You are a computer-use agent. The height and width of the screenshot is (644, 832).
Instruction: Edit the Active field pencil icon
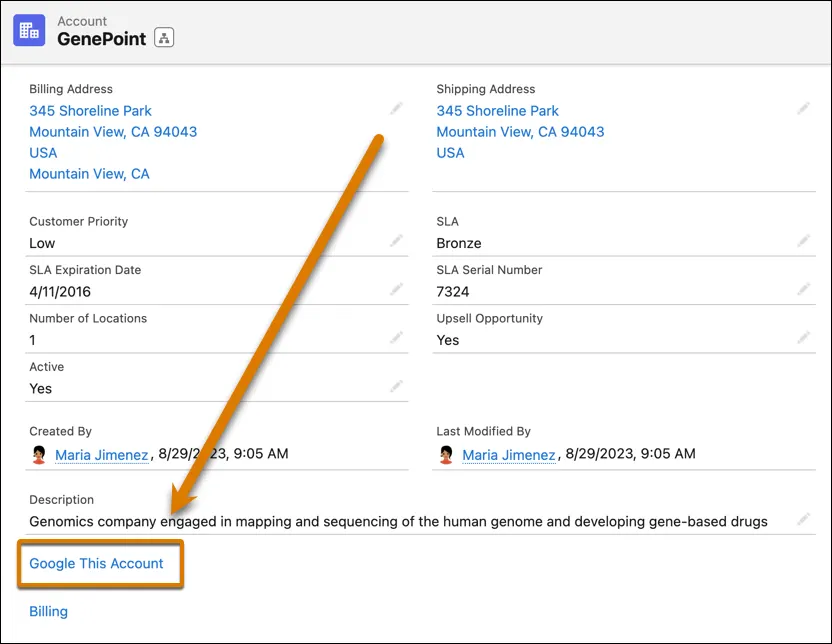397,386
